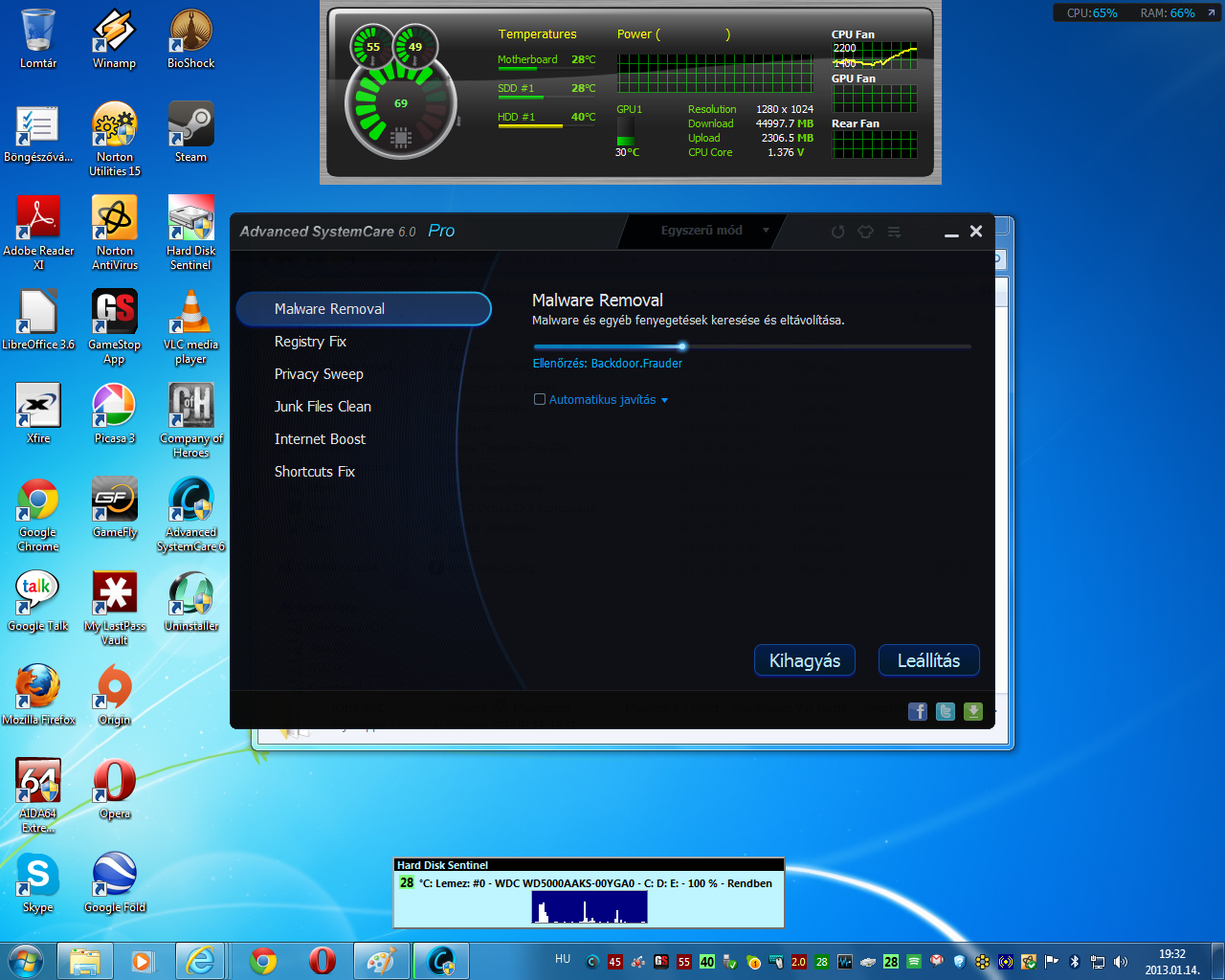The image size is (1225, 980).
Task: Choose Junk Files Clean
Action: pos(323,407)
